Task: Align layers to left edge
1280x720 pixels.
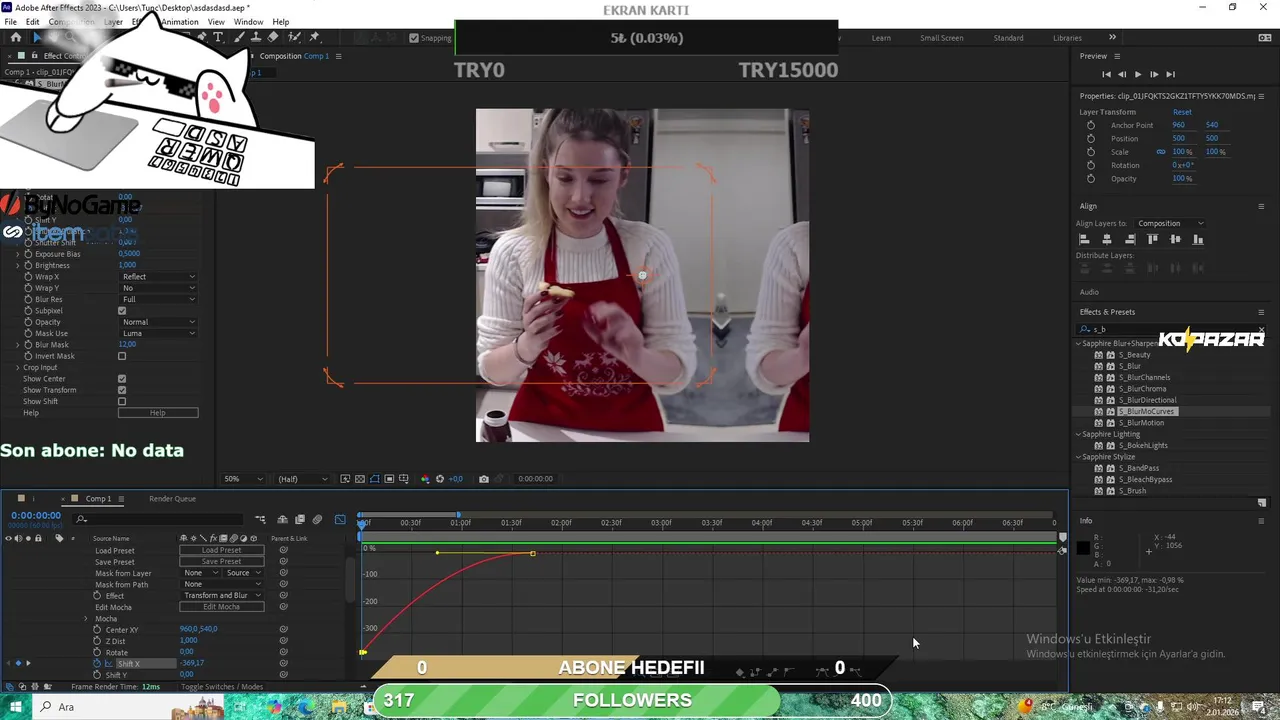Action: click(x=1084, y=239)
